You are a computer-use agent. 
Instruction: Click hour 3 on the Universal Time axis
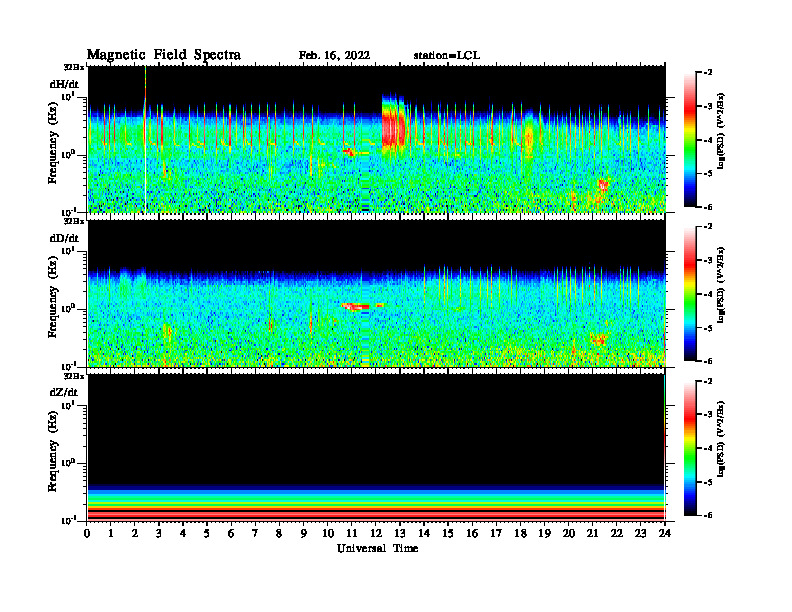click(159, 533)
